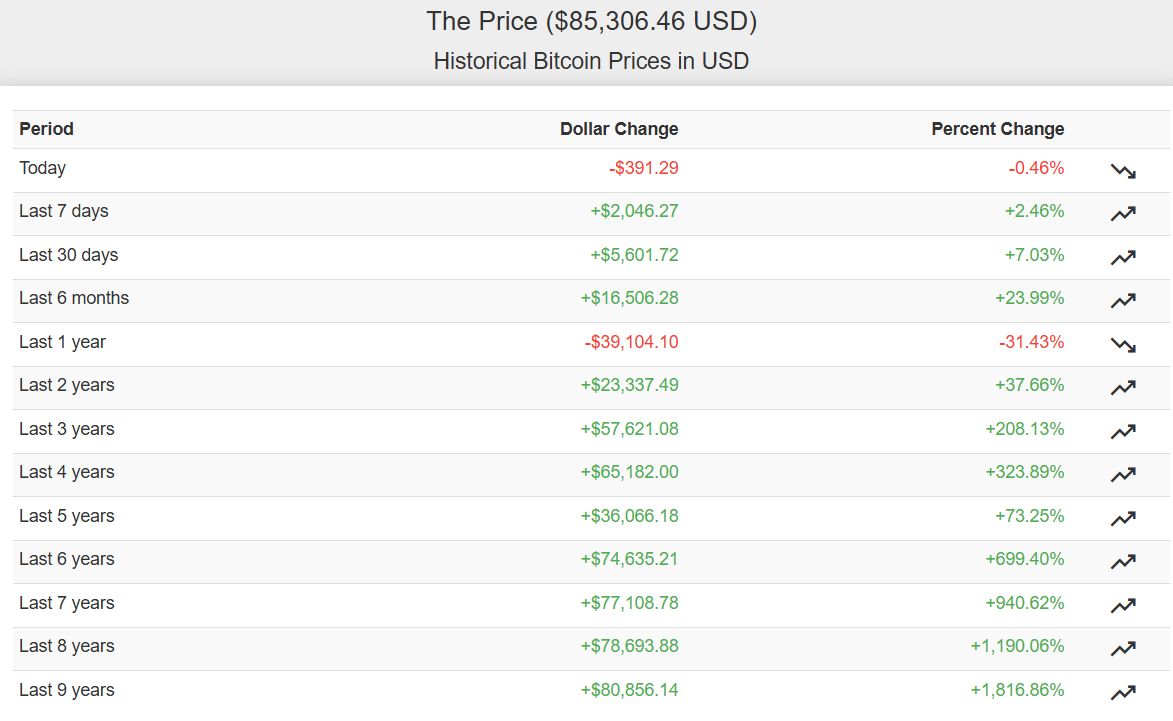This screenshot has height=721, width=1173.
Task: Click the Period column header
Action: 46,129
